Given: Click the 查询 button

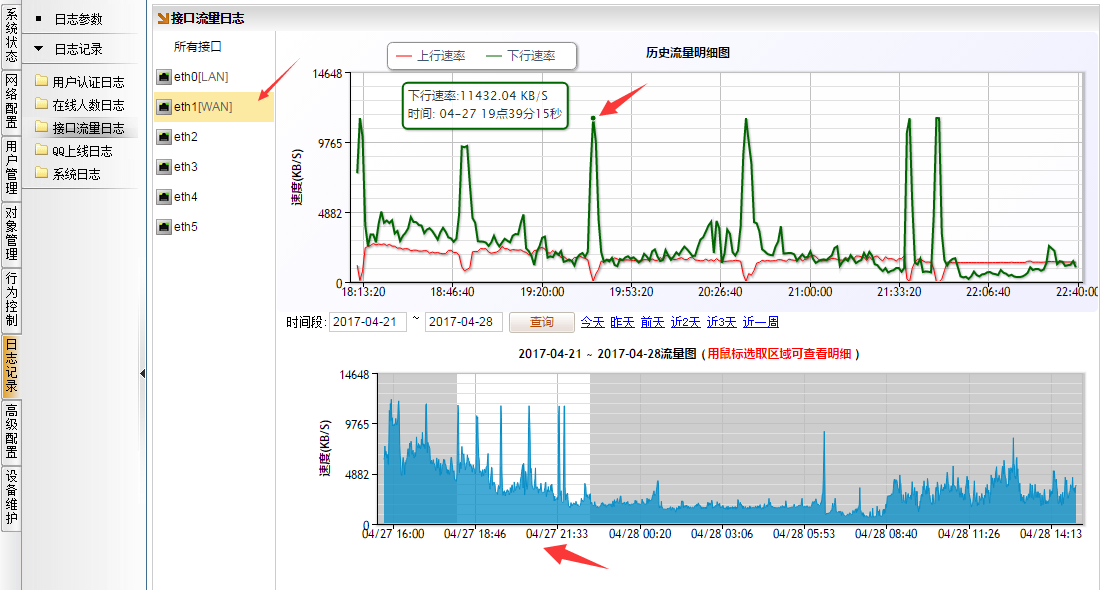Looking at the screenshot, I should point(541,322).
